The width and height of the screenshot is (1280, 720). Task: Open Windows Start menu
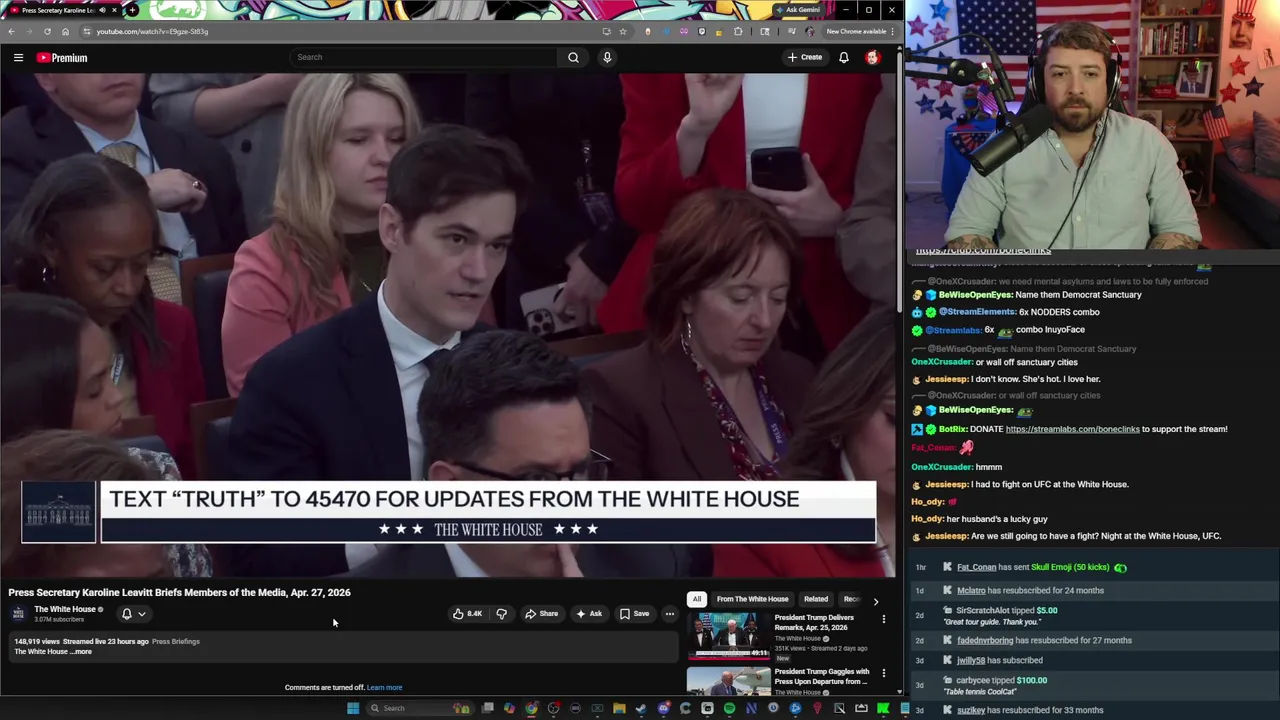(352, 708)
